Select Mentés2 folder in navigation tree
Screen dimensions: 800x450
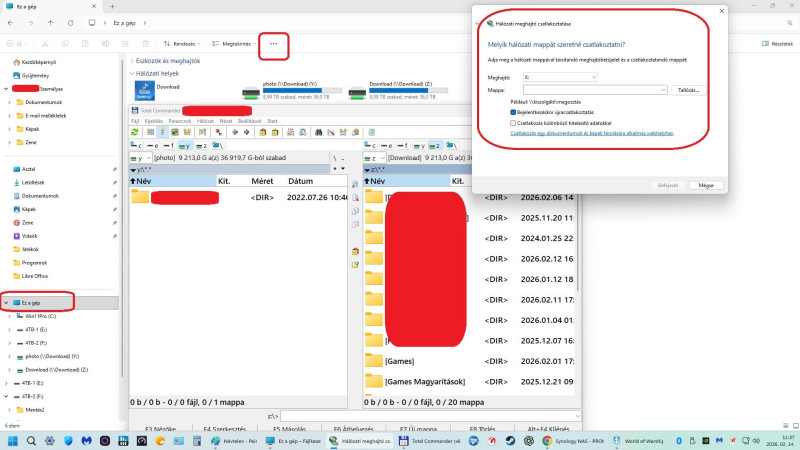click(35, 410)
